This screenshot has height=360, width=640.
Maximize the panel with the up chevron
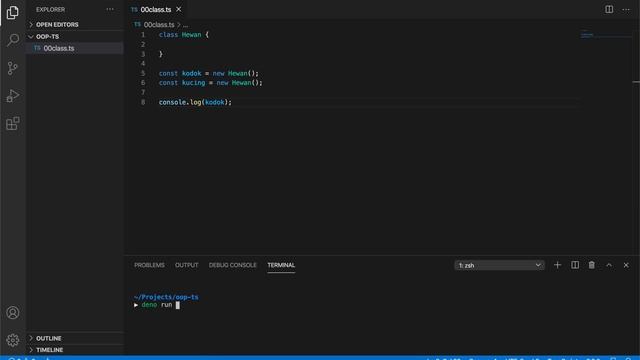[609, 265]
